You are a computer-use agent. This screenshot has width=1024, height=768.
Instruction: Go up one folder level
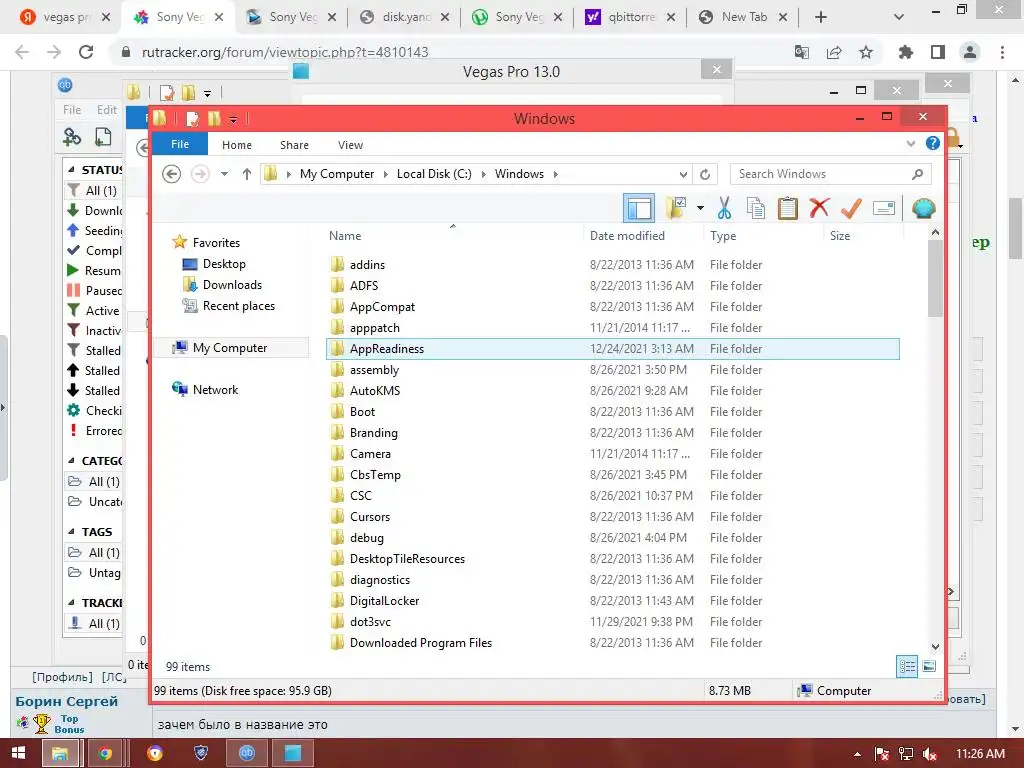247,174
